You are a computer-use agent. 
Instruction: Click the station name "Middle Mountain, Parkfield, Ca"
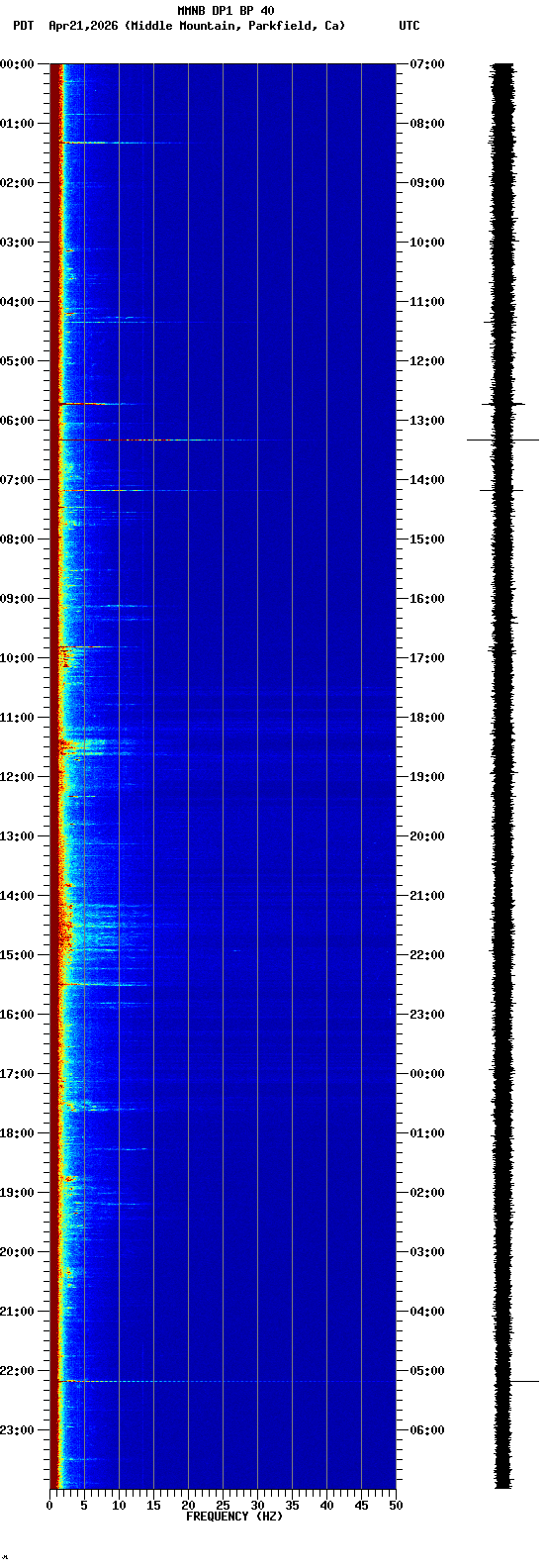pyautogui.click(x=237, y=26)
